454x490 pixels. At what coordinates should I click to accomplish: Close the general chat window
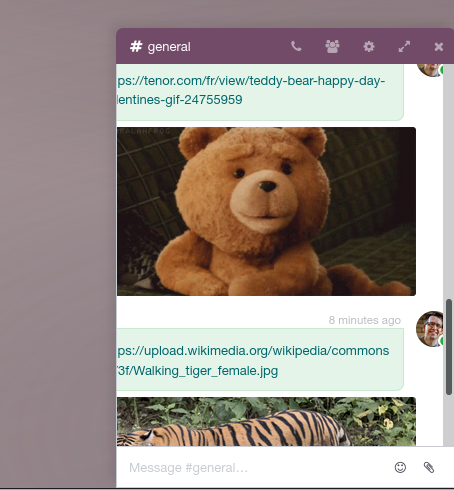[x=439, y=47]
